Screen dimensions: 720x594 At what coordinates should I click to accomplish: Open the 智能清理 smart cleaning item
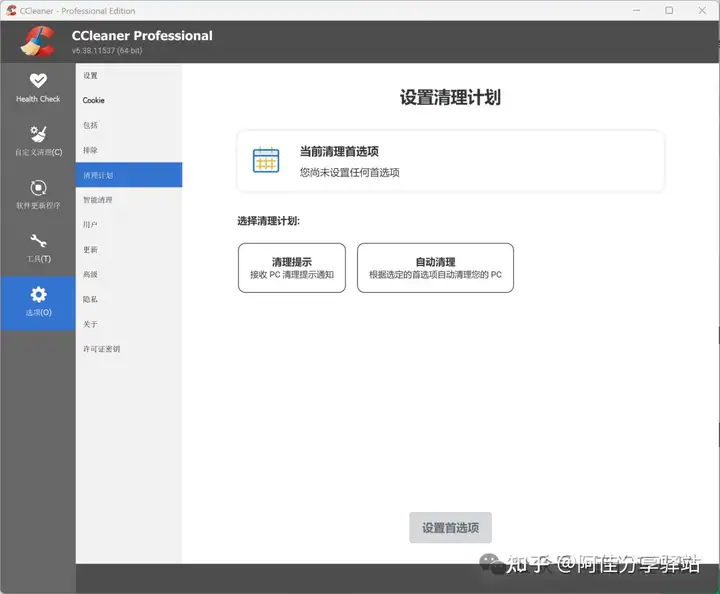pyautogui.click(x=129, y=200)
